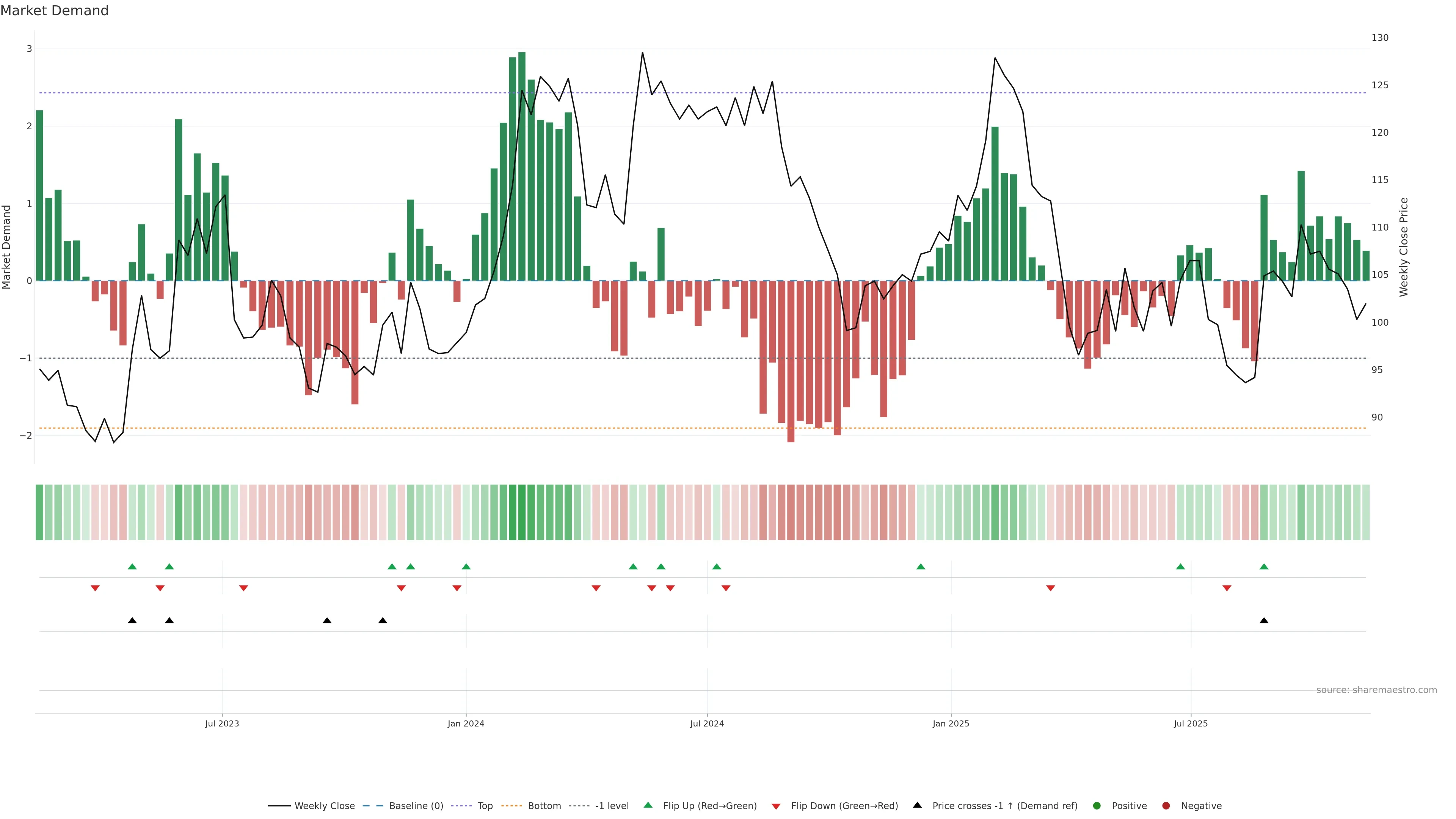
Task: Click the red Negative legend dot
Action: click(1166, 806)
